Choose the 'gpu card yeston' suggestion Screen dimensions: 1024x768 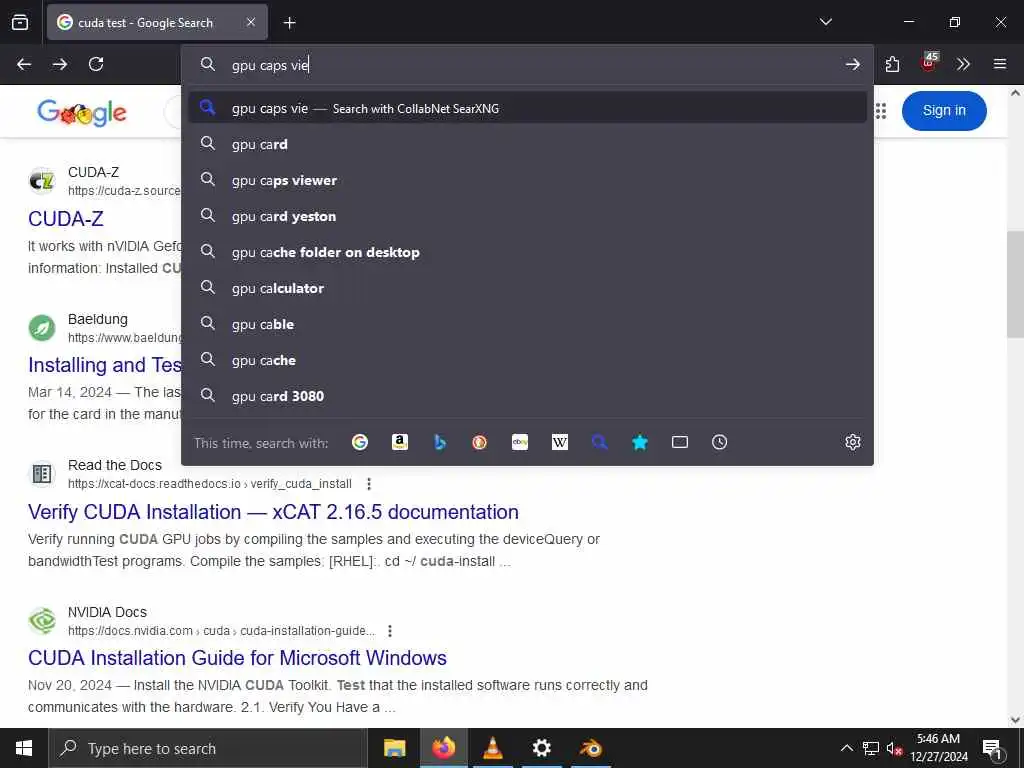pos(528,216)
